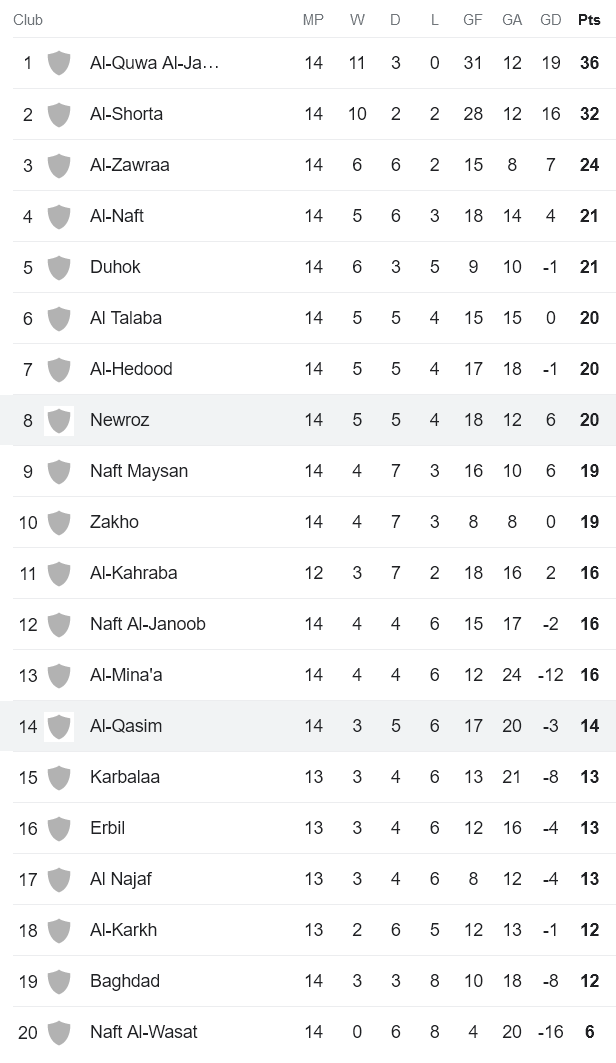Image resolution: width=616 pixels, height=1063 pixels.
Task: Click the Pts column header
Action: click(x=589, y=20)
